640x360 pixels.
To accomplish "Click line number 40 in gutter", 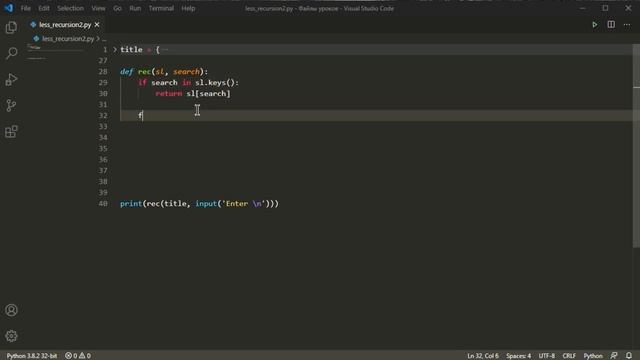I will click(103, 204).
